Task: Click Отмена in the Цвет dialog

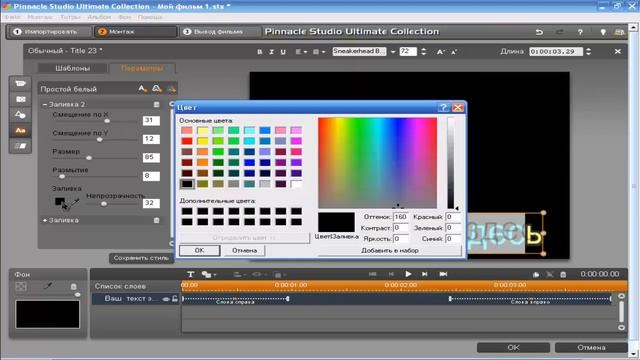Action: pyautogui.click(x=244, y=250)
